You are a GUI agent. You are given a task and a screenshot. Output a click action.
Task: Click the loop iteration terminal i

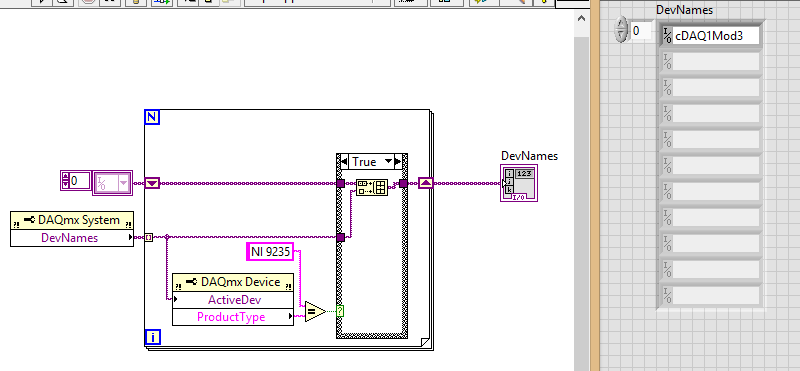[153, 337]
